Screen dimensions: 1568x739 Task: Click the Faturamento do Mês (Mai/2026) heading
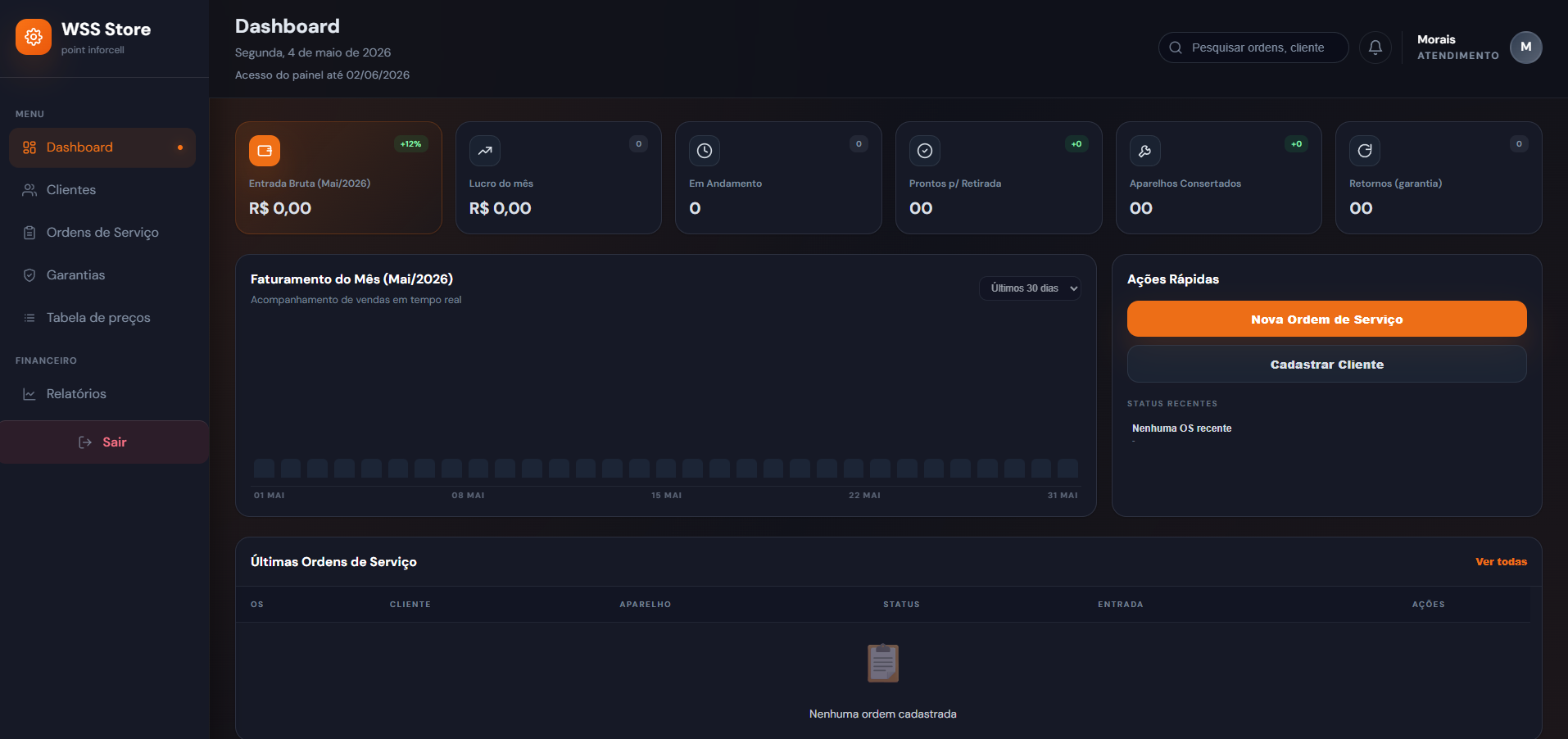pos(351,279)
